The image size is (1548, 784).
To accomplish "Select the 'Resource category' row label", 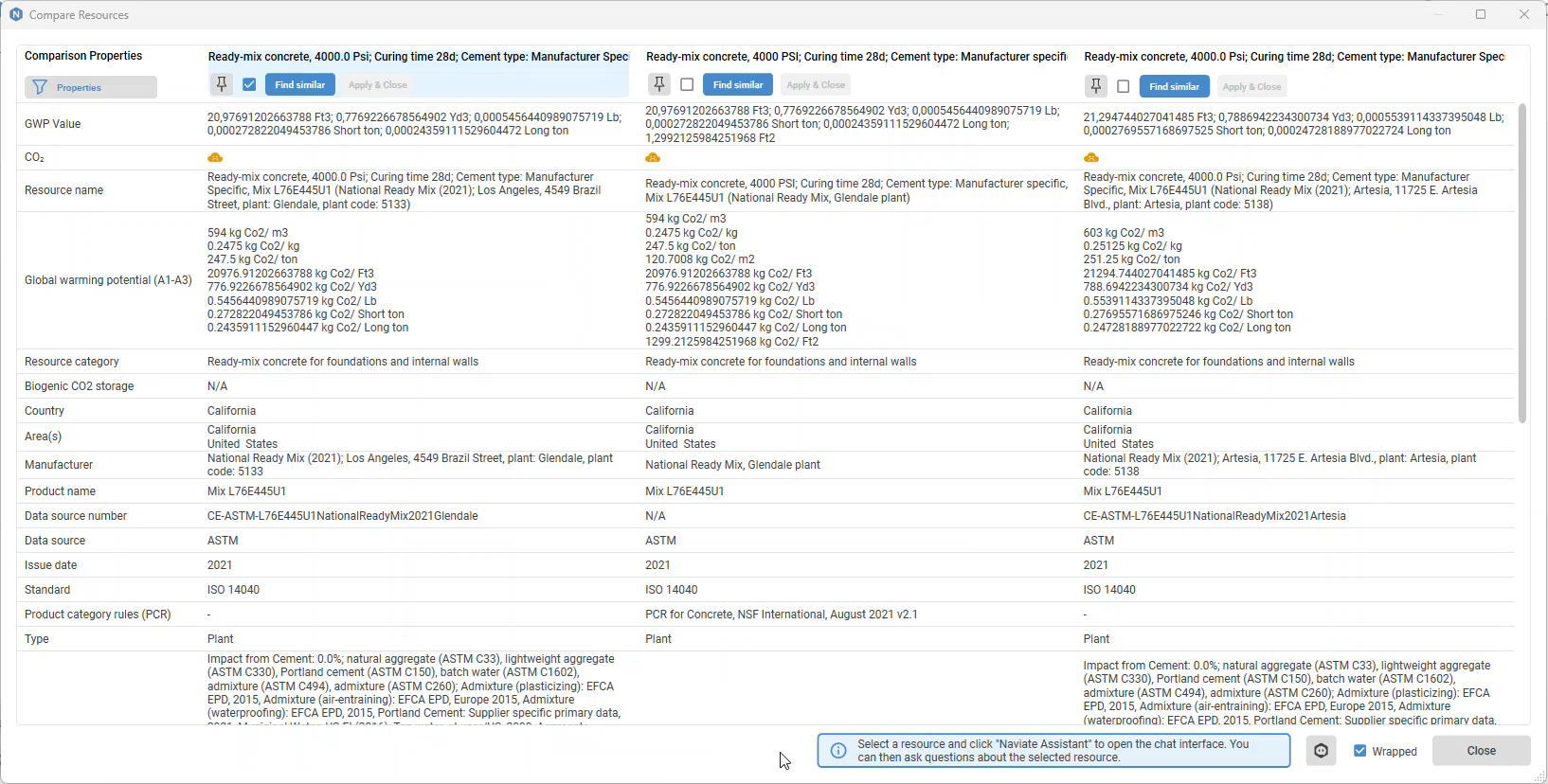I will coord(72,362).
